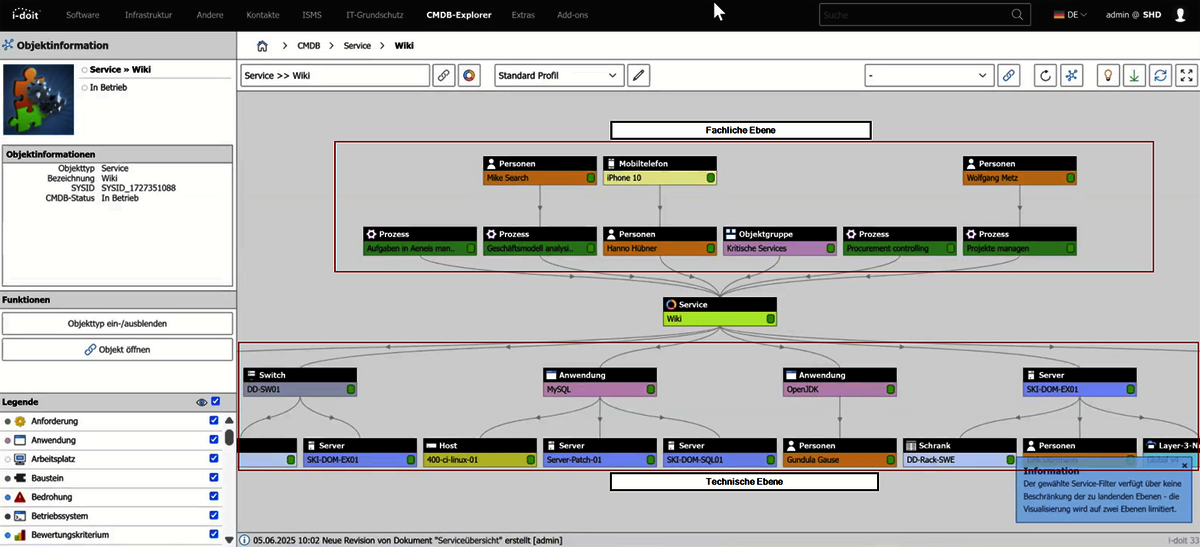Screen dimensions: 1200x547
Task: Close the Information popup
Action: [x=1185, y=465]
